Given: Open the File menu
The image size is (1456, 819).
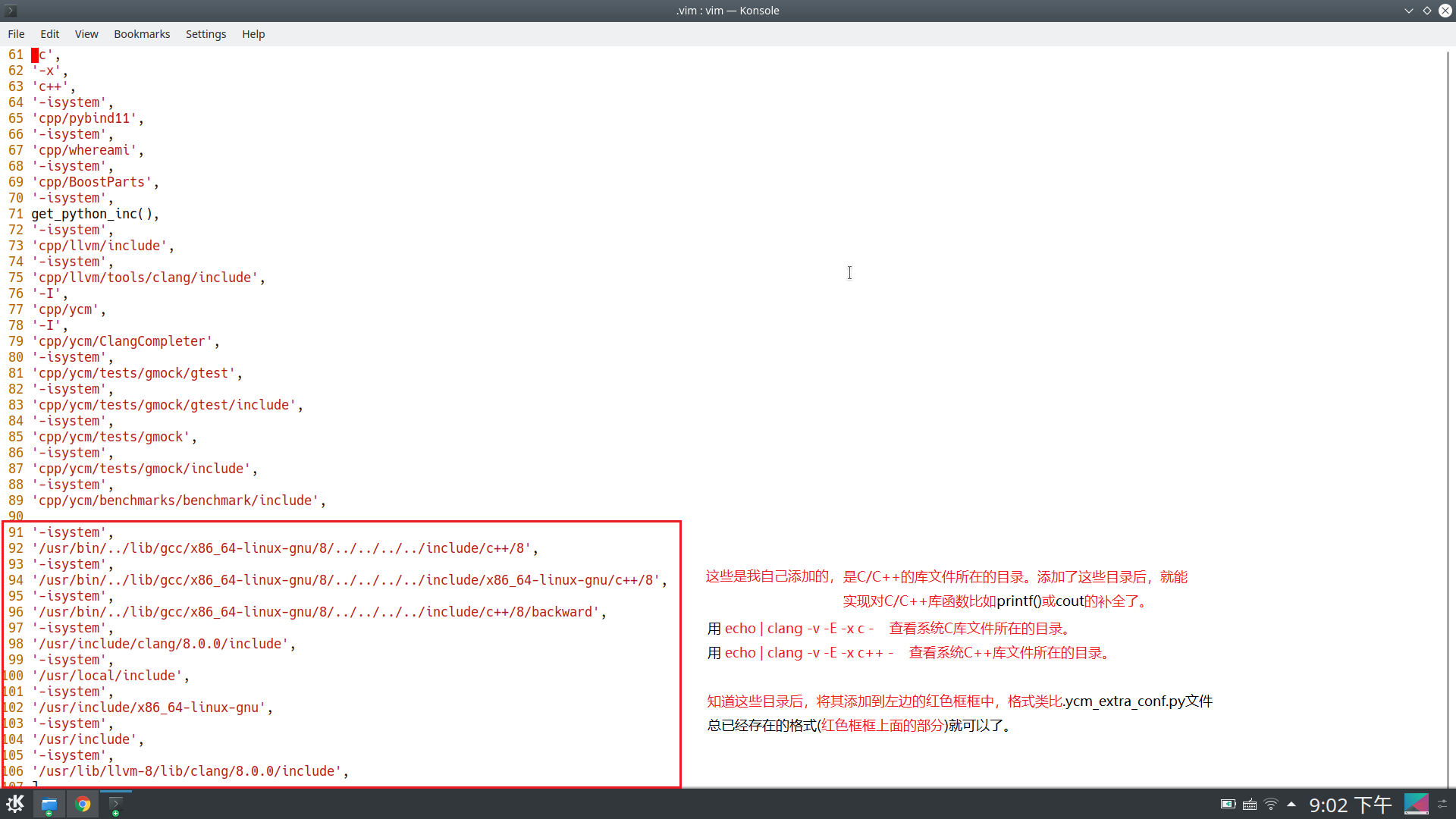Looking at the screenshot, I should (x=16, y=34).
